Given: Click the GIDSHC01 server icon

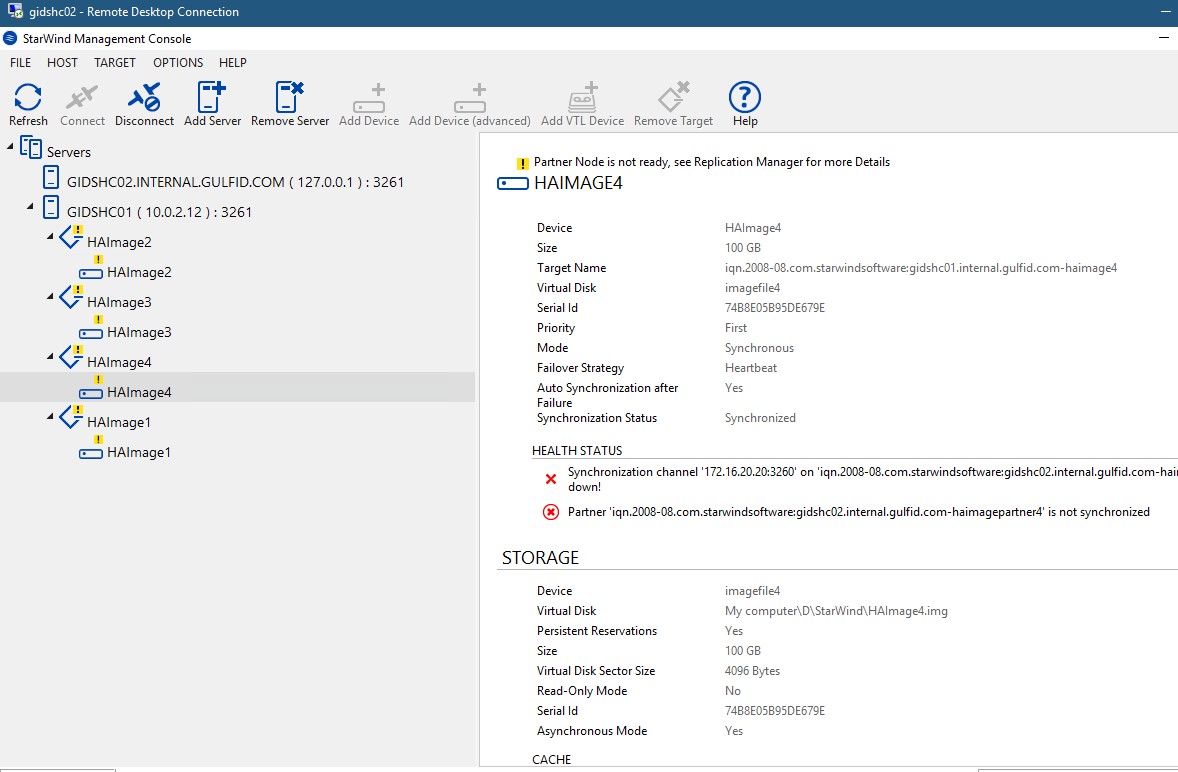Looking at the screenshot, I should click(x=51, y=207).
